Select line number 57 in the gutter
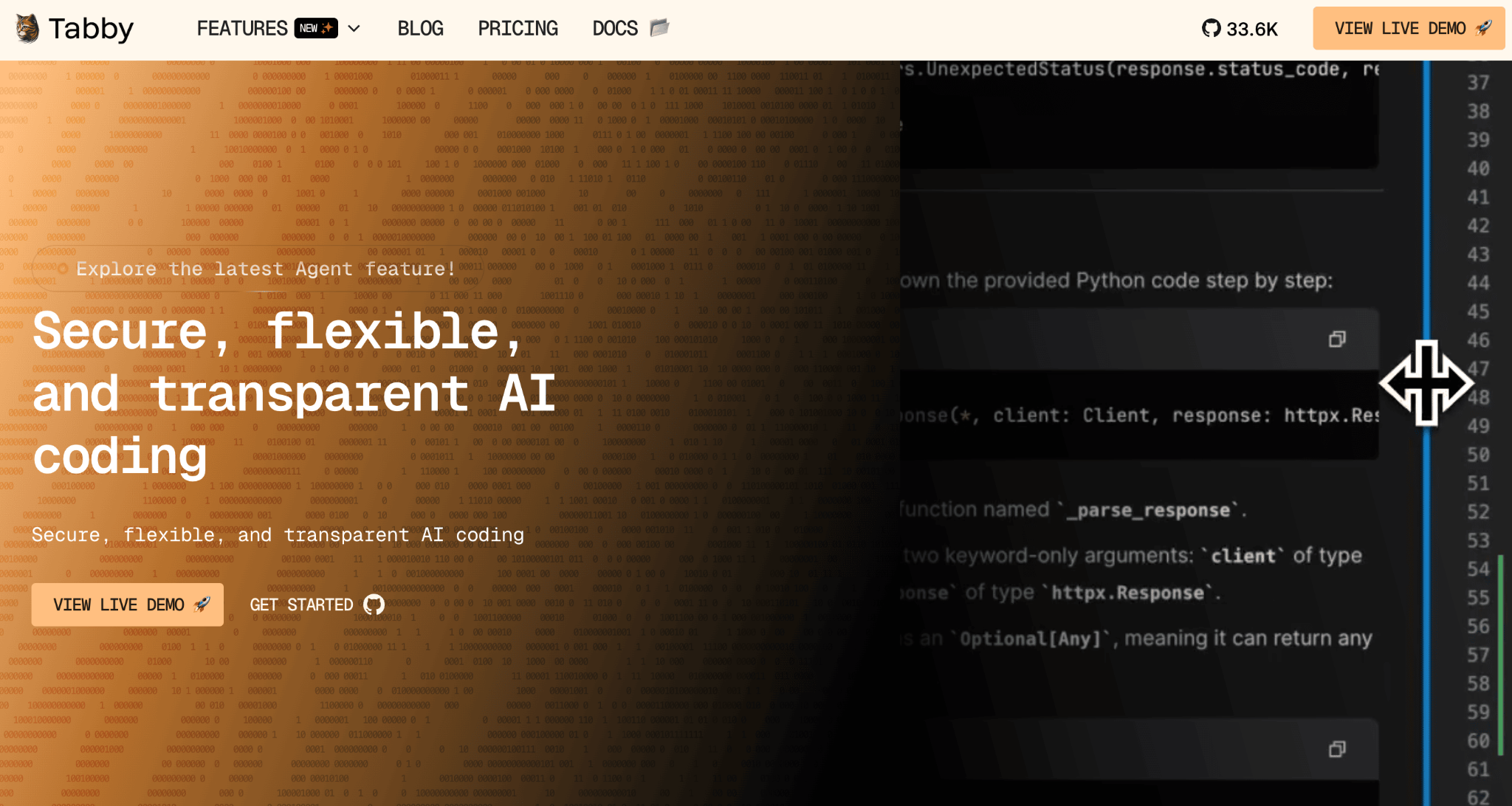This screenshot has height=806, width=1512. click(x=1478, y=655)
